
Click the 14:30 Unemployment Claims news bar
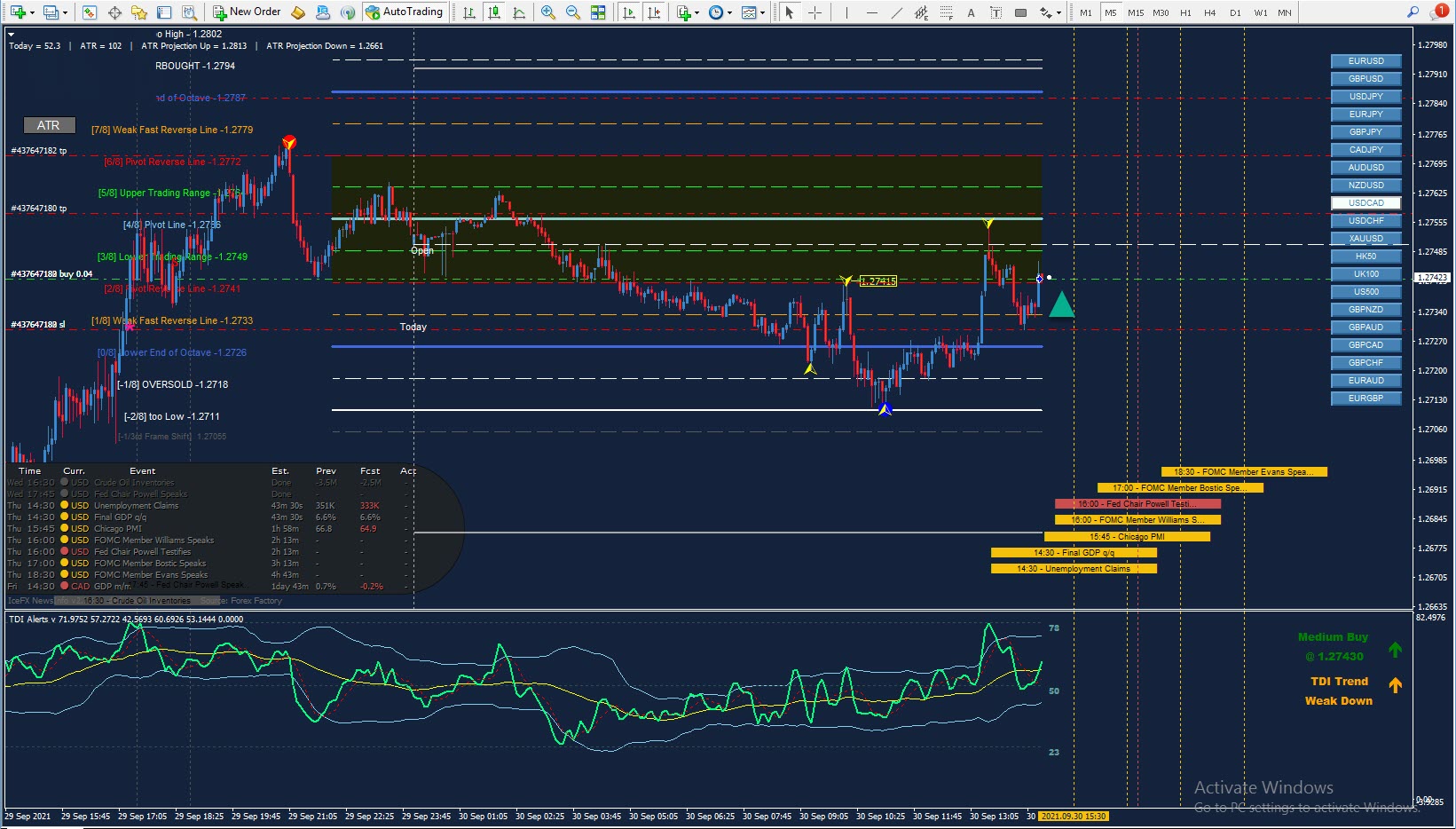click(1074, 569)
